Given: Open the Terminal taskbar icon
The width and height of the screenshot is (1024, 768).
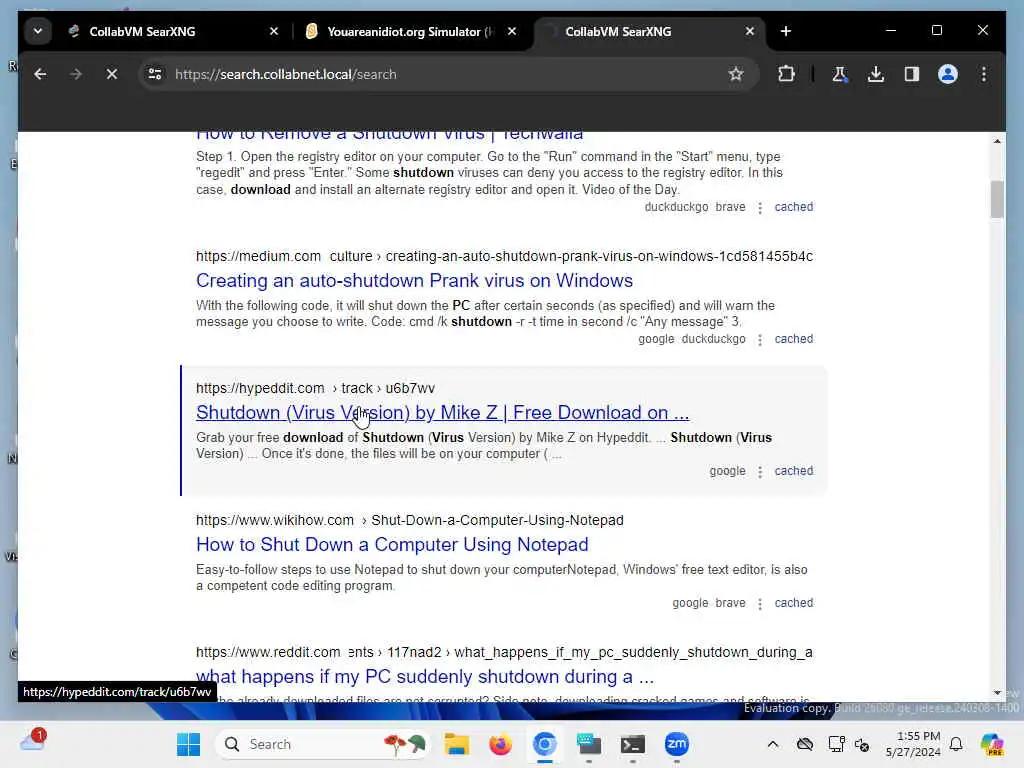Looking at the screenshot, I should point(633,744).
